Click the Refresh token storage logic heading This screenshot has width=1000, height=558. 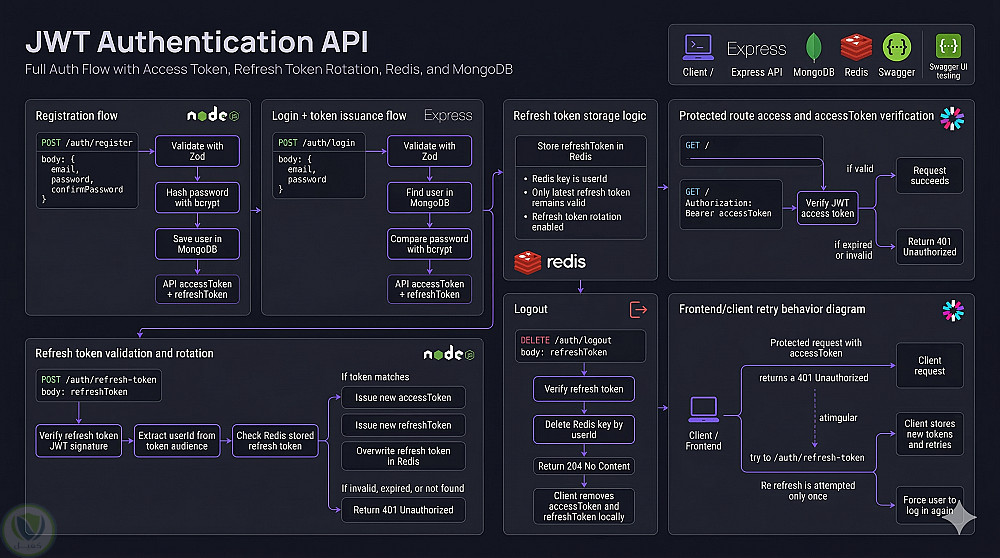579,116
